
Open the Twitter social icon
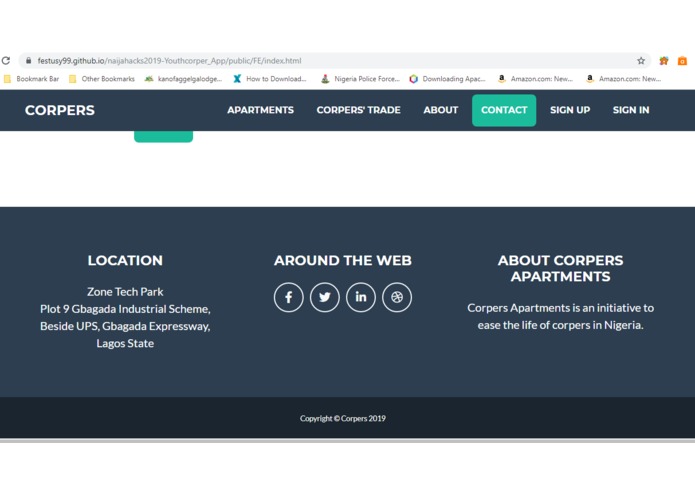coord(325,297)
